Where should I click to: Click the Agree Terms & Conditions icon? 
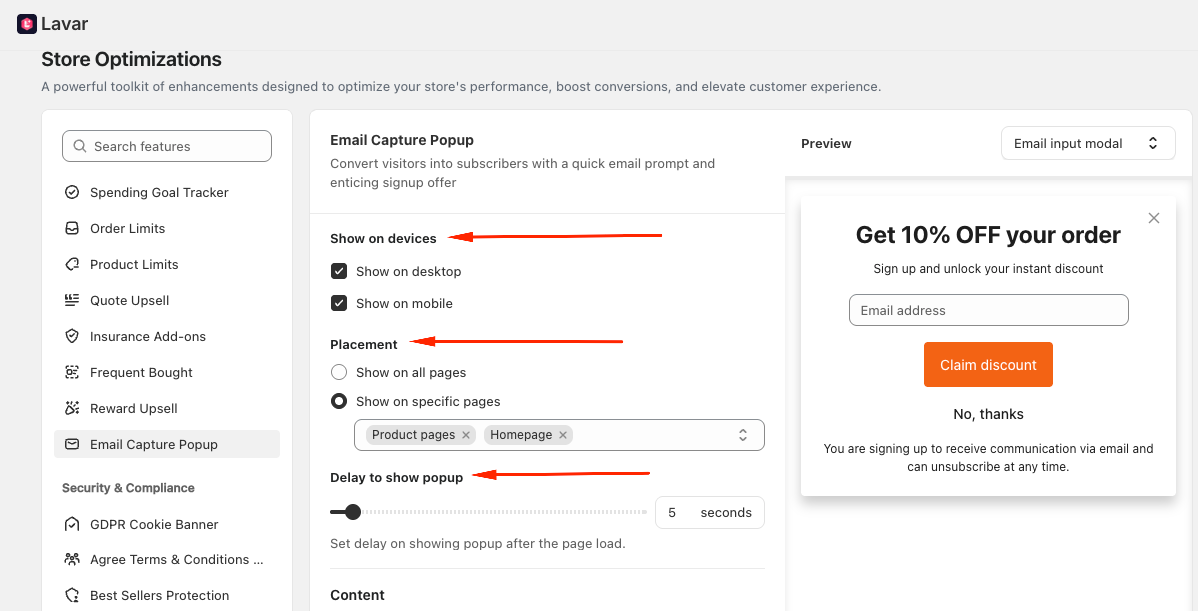(72, 559)
